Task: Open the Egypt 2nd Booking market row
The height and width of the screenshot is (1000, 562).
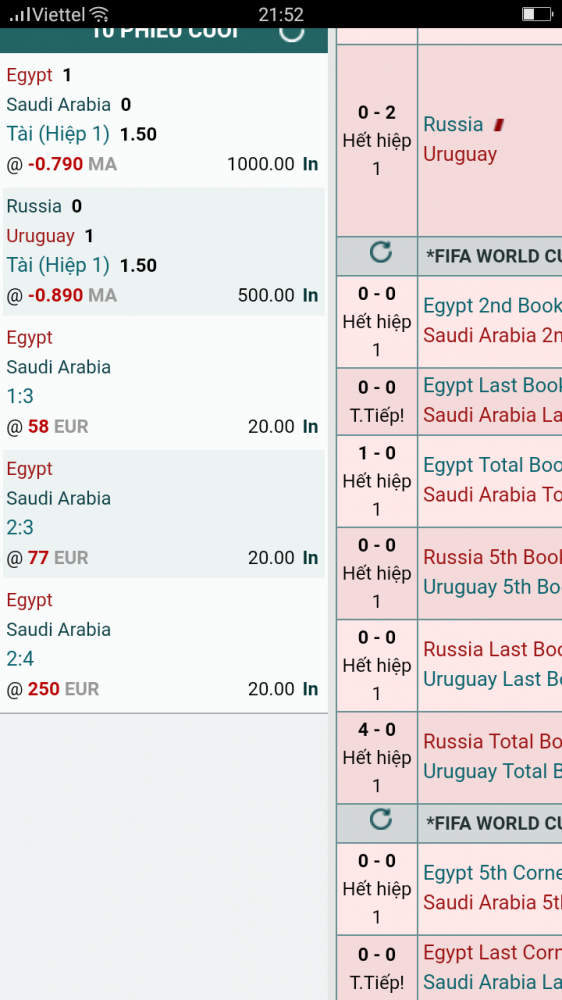Action: point(449,321)
